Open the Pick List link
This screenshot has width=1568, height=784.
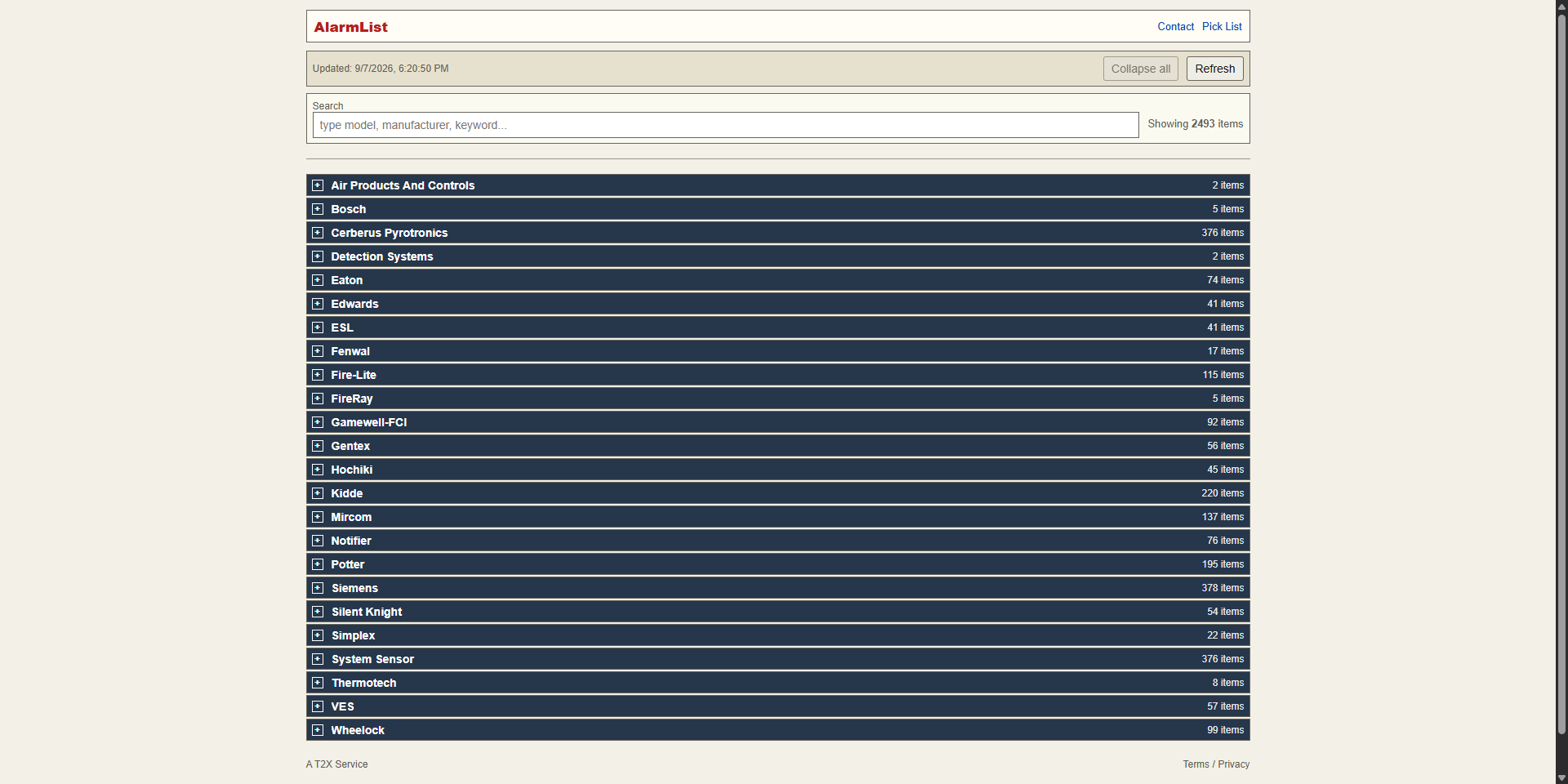click(x=1222, y=27)
